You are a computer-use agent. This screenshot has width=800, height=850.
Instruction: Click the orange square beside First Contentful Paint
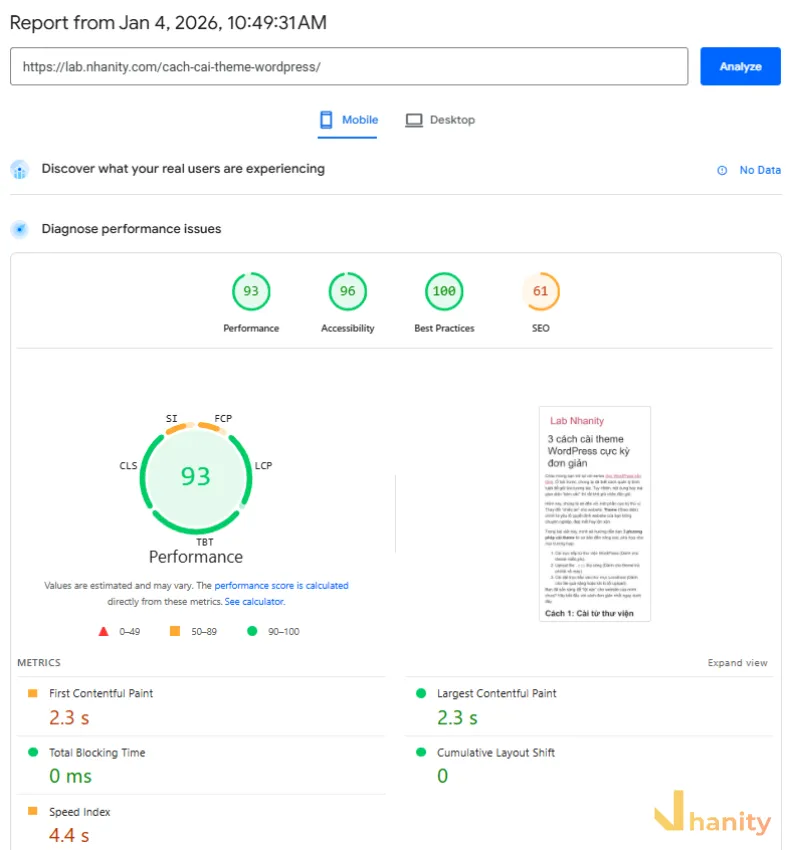[x=33, y=693]
